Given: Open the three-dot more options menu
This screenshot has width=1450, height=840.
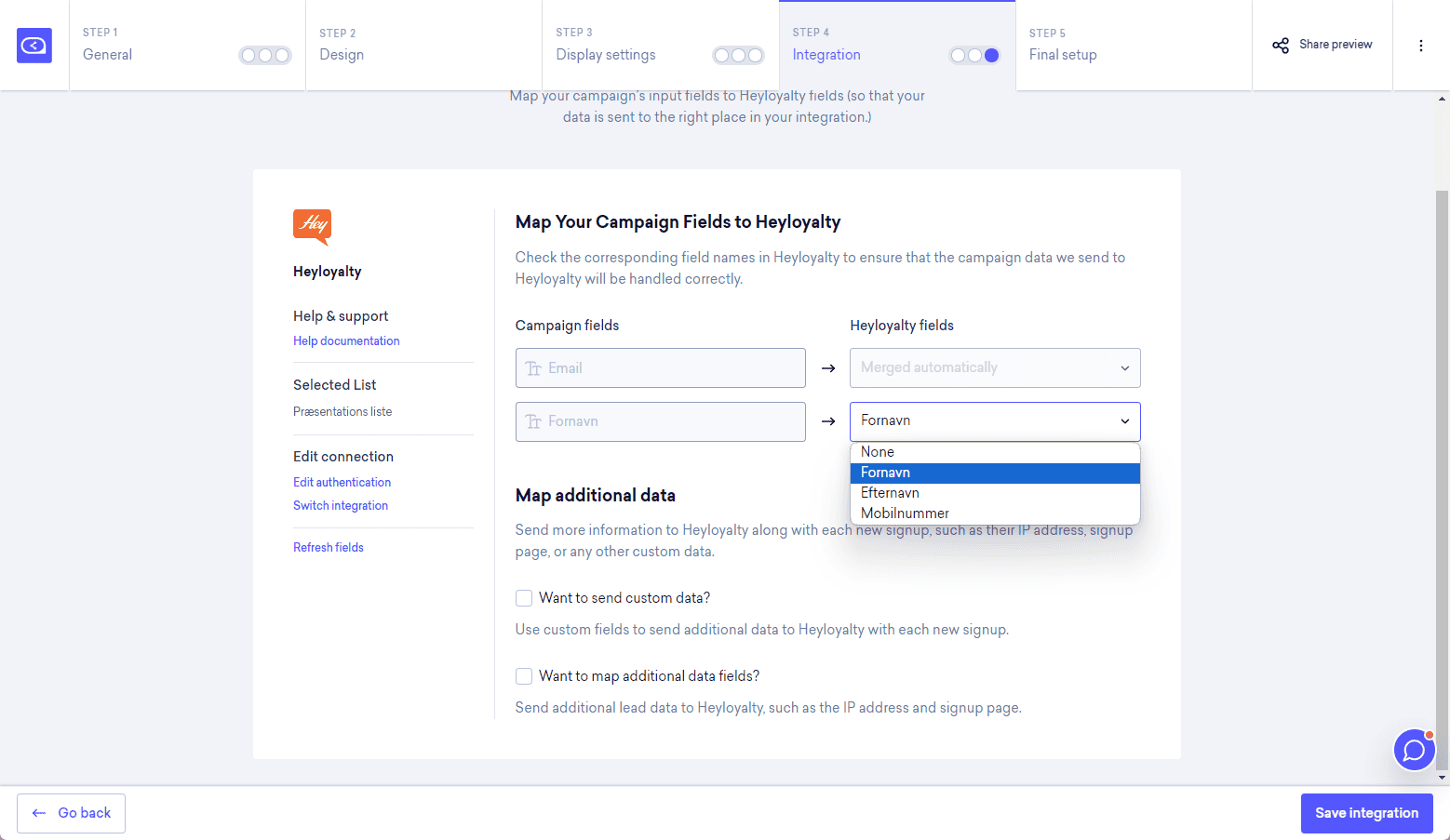Looking at the screenshot, I should pos(1420,46).
